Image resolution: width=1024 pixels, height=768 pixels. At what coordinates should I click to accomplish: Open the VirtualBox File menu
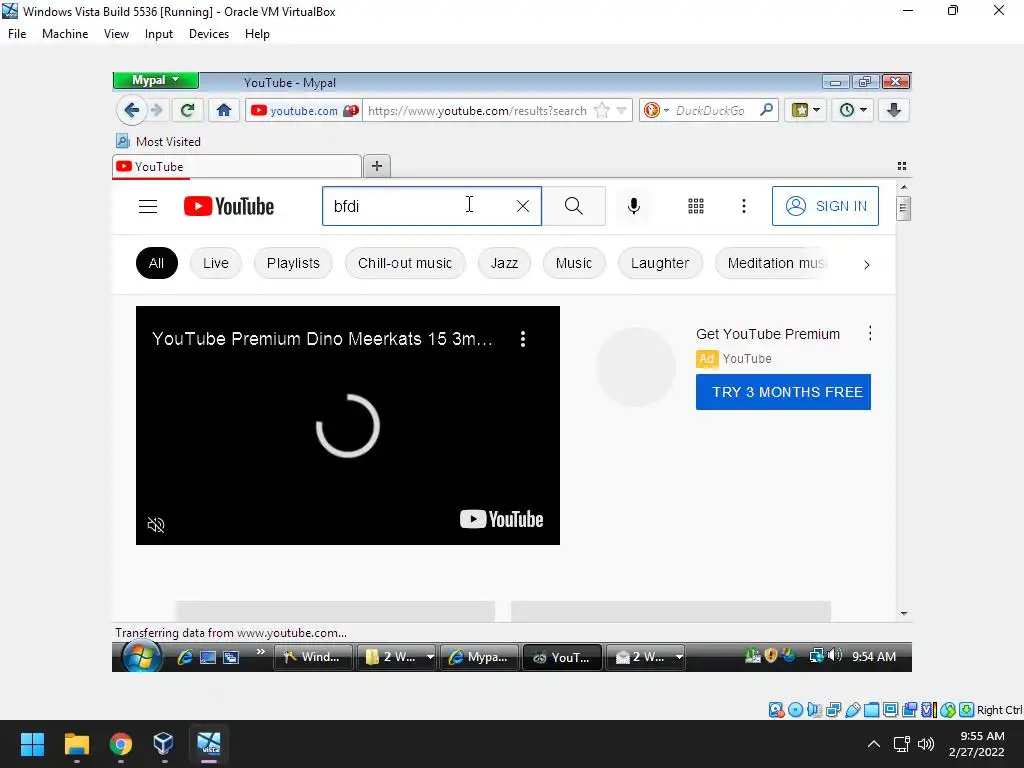[x=17, y=34]
